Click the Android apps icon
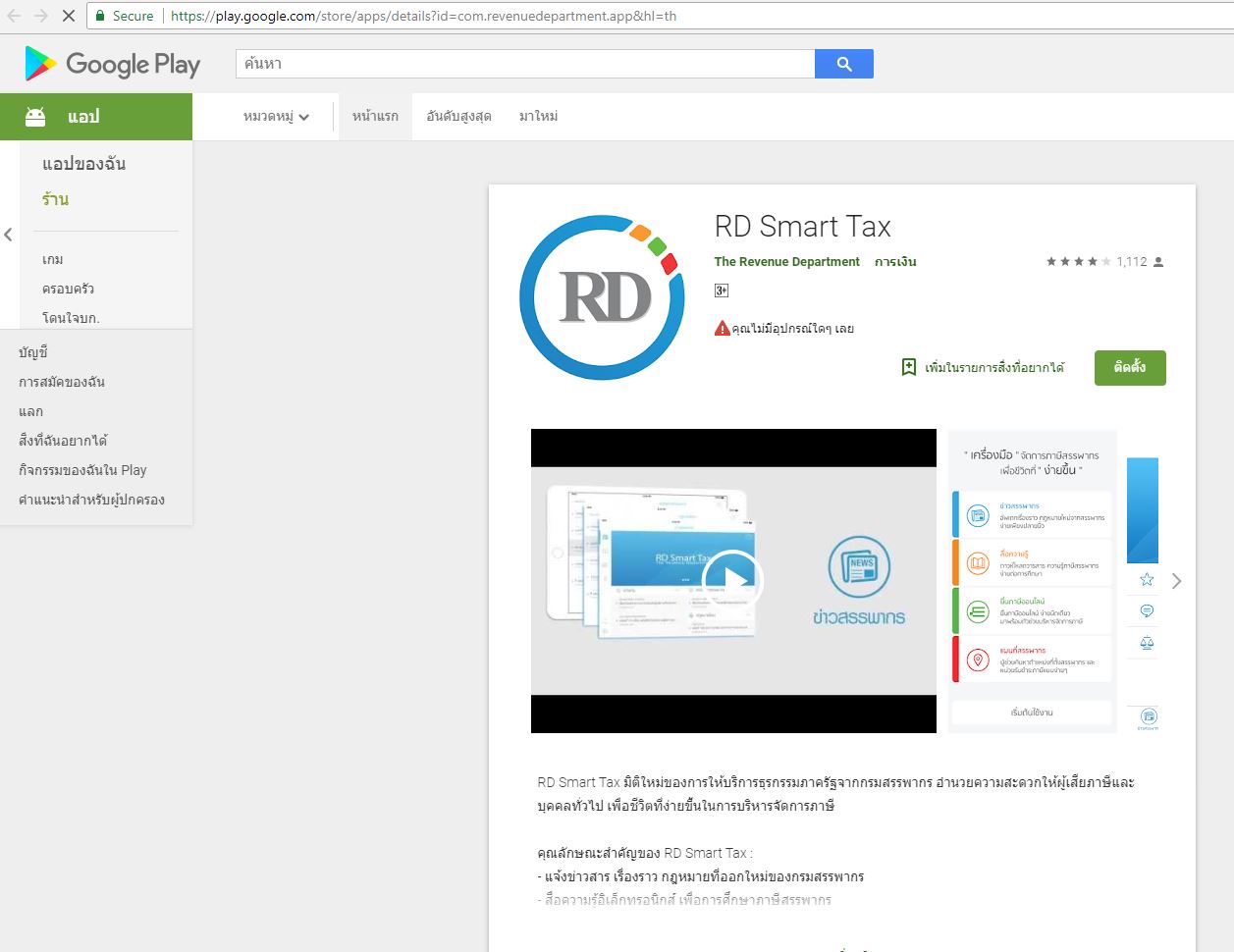Viewport: 1234px width, 952px height. coord(35,117)
